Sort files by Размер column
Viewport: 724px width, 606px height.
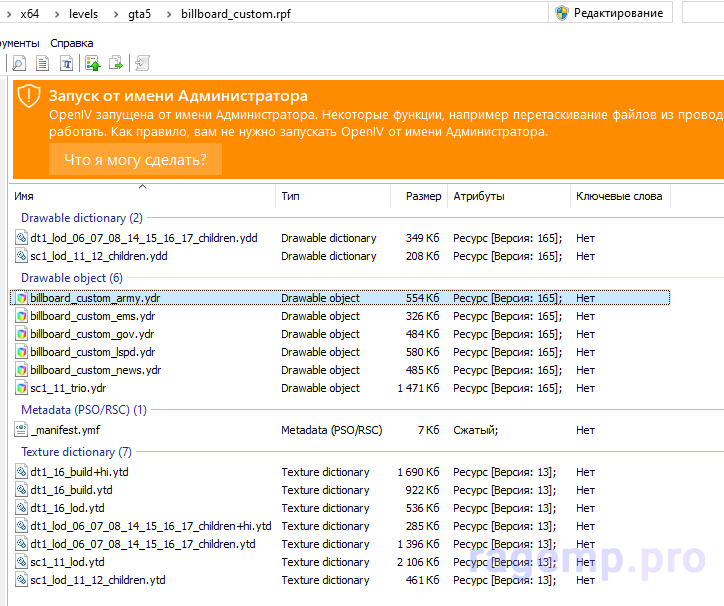coord(423,196)
